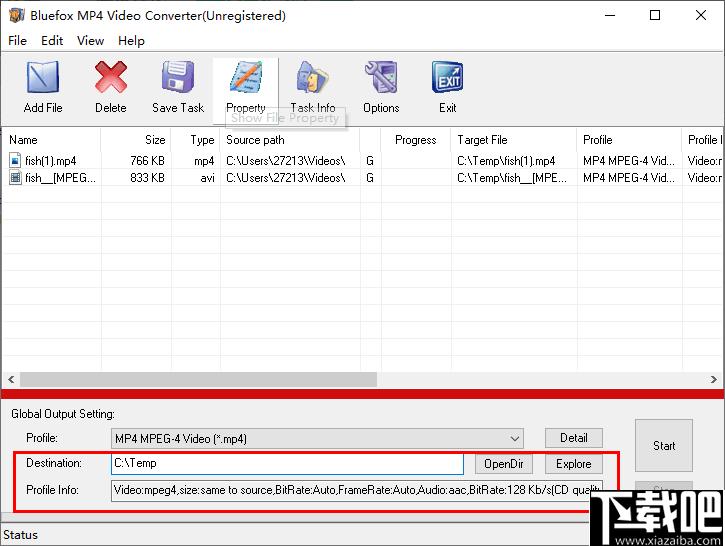The width and height of the screenshot is (725, 546).
Task: Click the source path in avi row
Action: 285,178
